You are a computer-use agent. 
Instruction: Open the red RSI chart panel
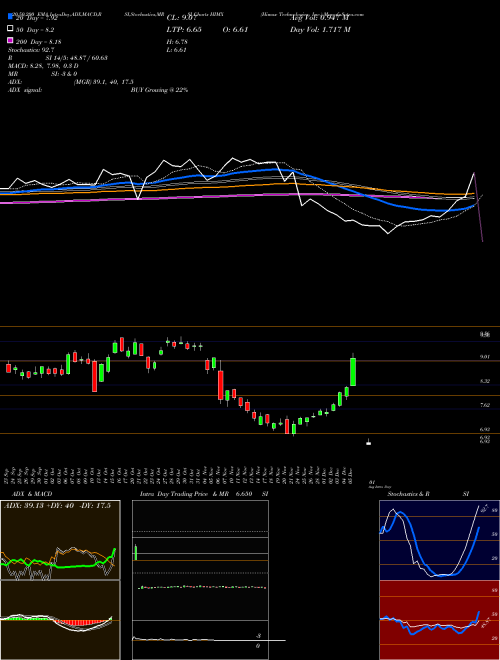tap(439, 620)
